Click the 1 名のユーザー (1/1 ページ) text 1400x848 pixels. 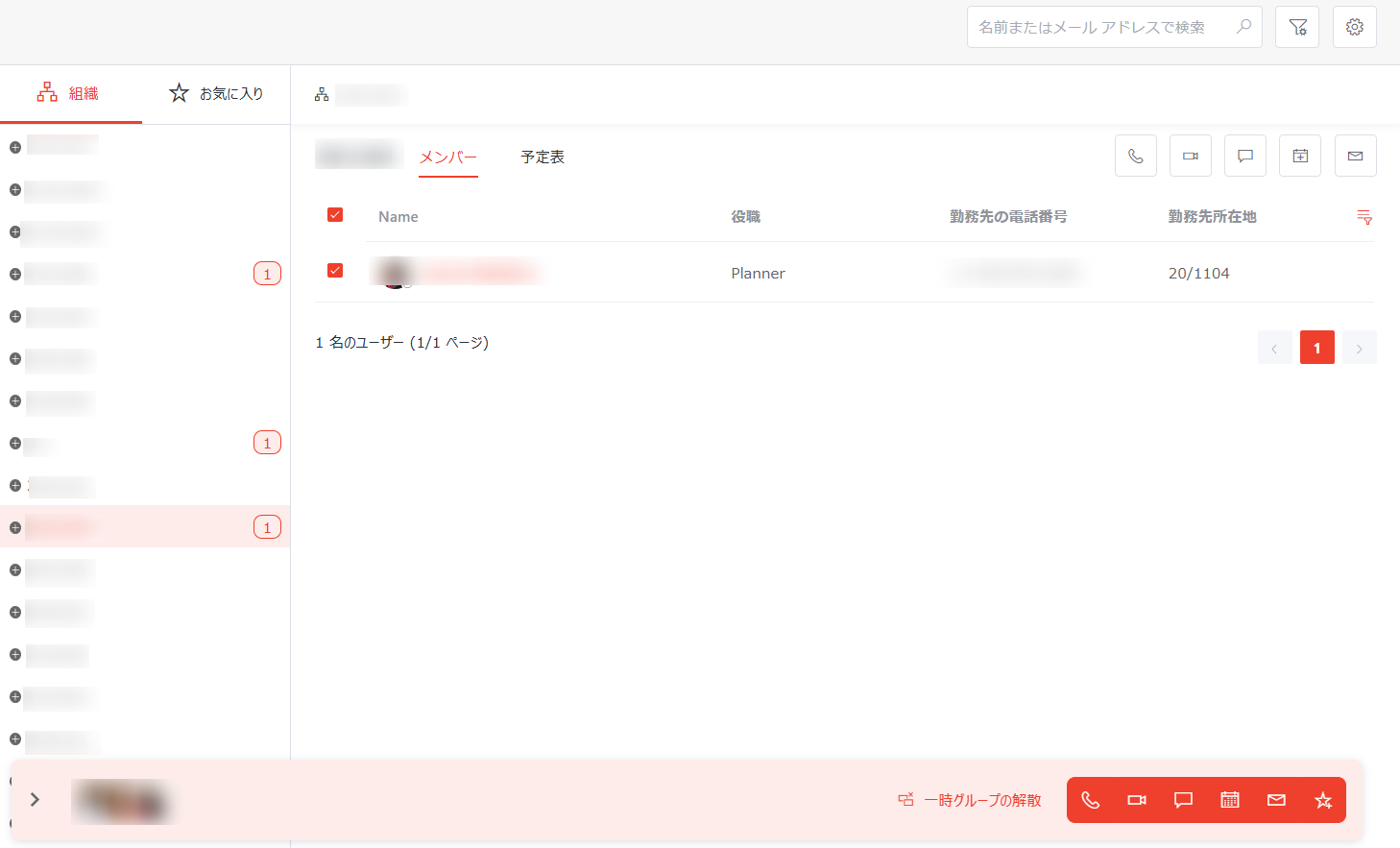[402, 343]
